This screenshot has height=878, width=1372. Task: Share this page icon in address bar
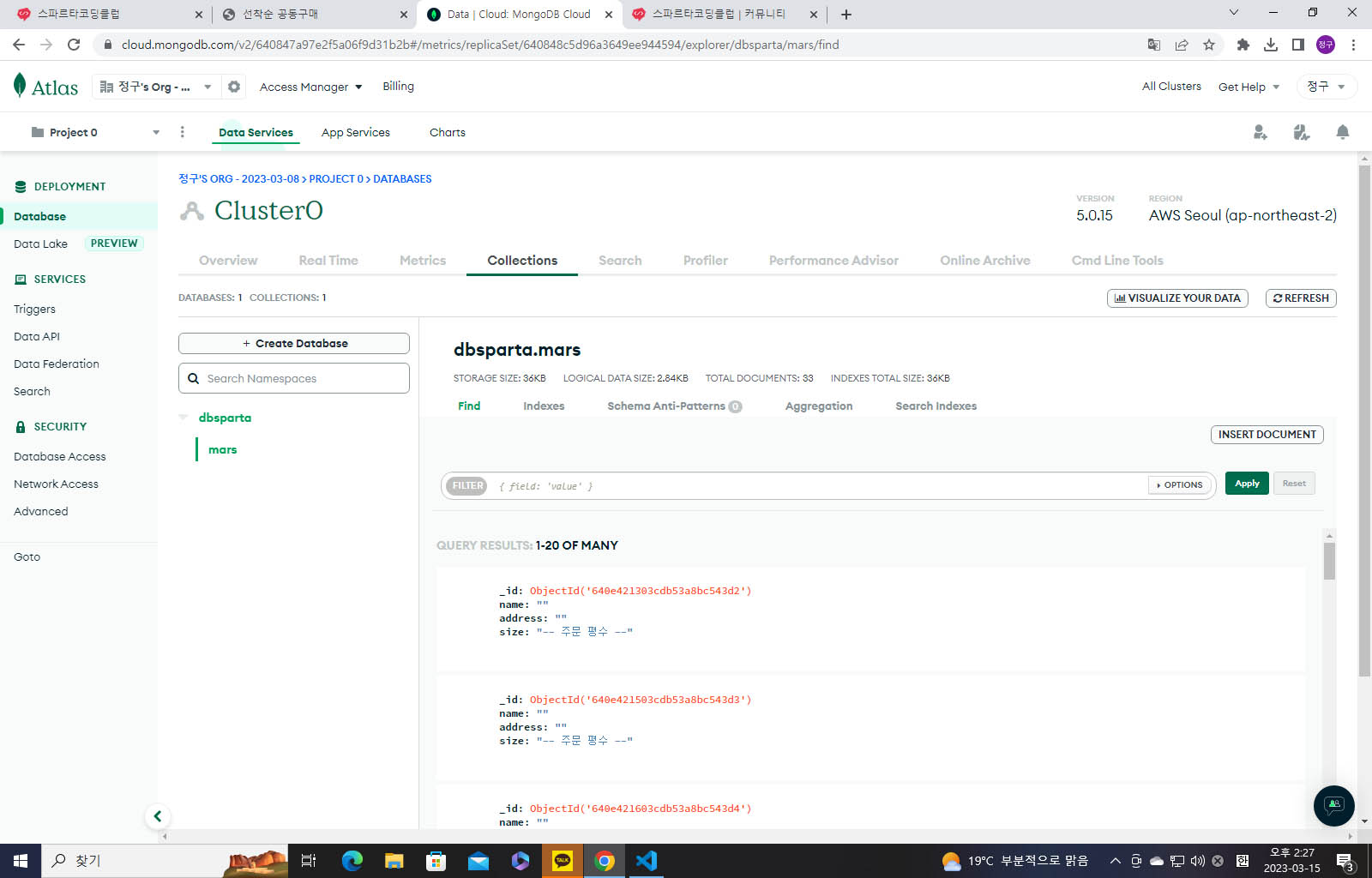(1182, 45)
